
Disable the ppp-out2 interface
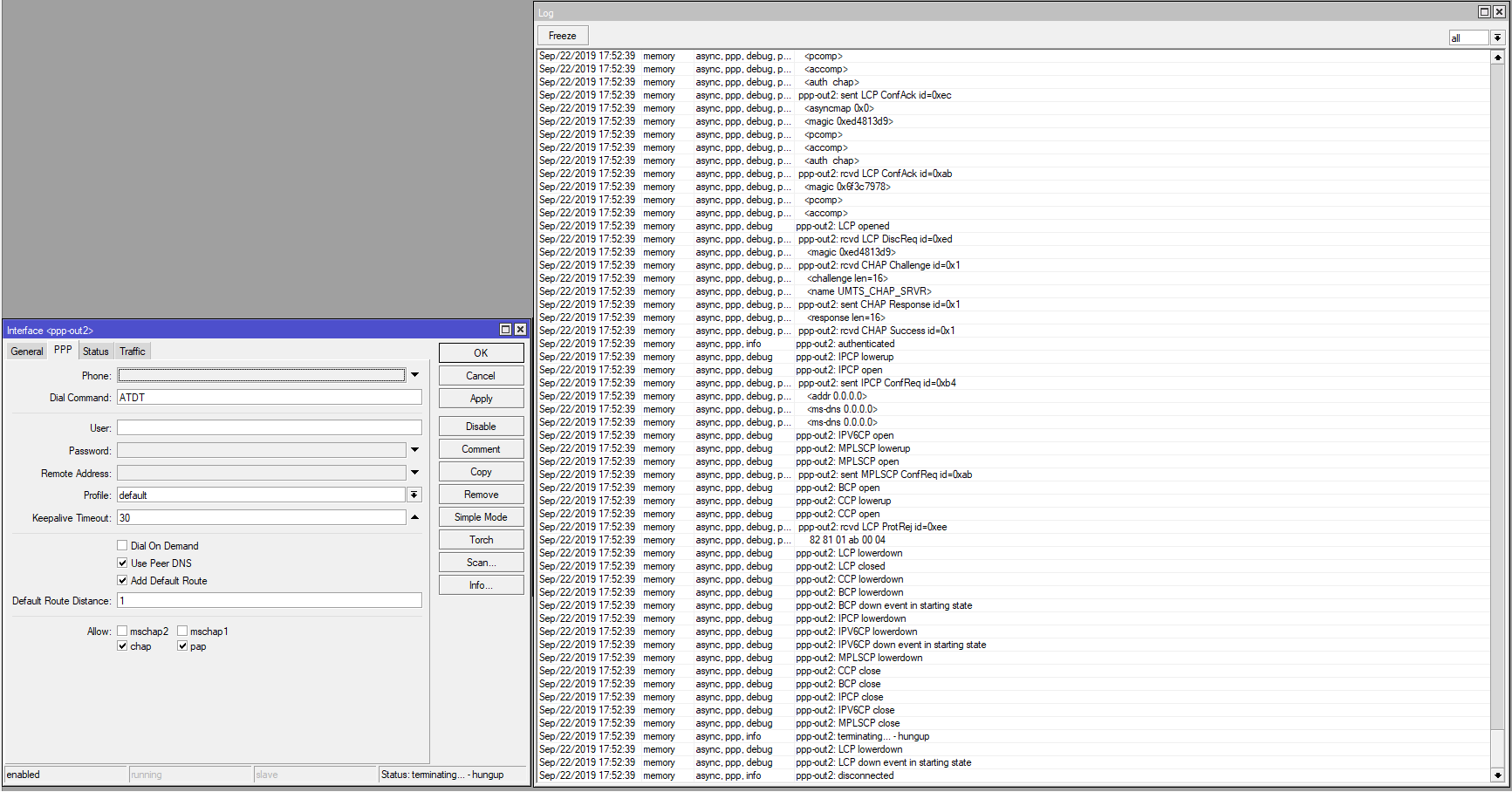tap(481, 427)
